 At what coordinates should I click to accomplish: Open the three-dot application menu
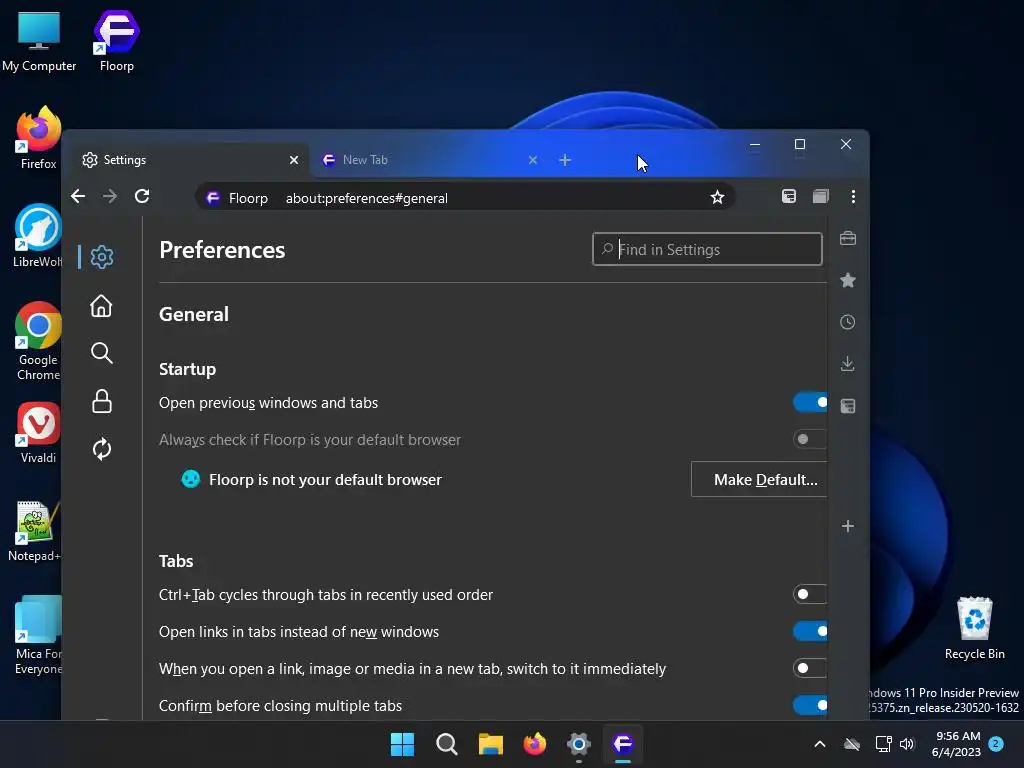click(x=853, y=197)
